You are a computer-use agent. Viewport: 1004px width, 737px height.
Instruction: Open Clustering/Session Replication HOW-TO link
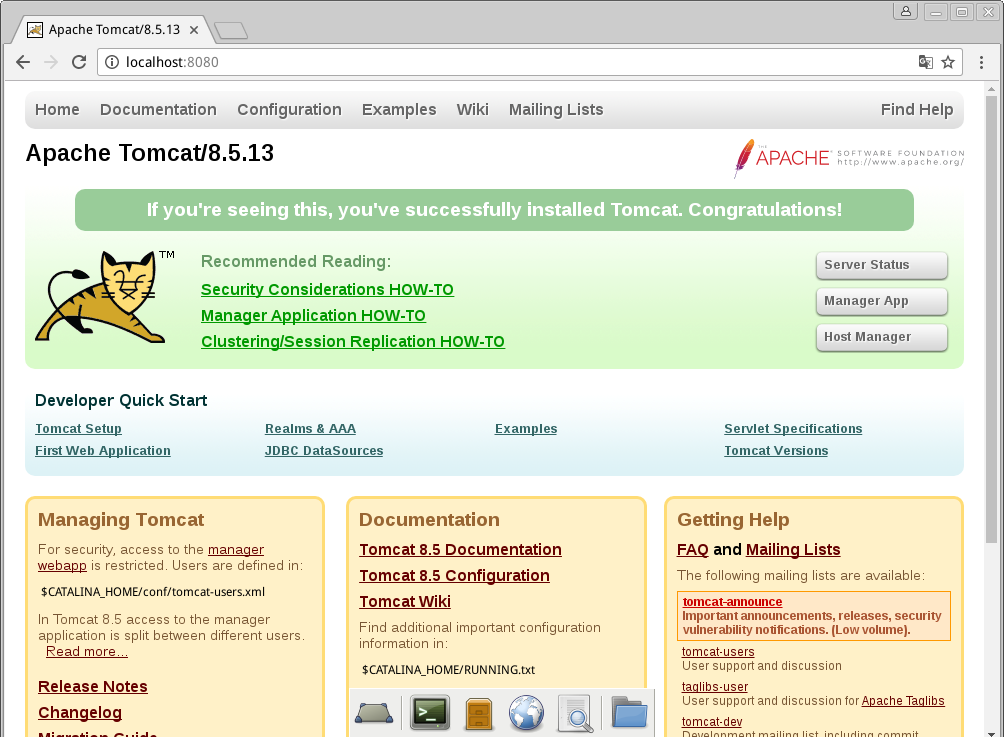pyautogui.click(x=353, y=342)
